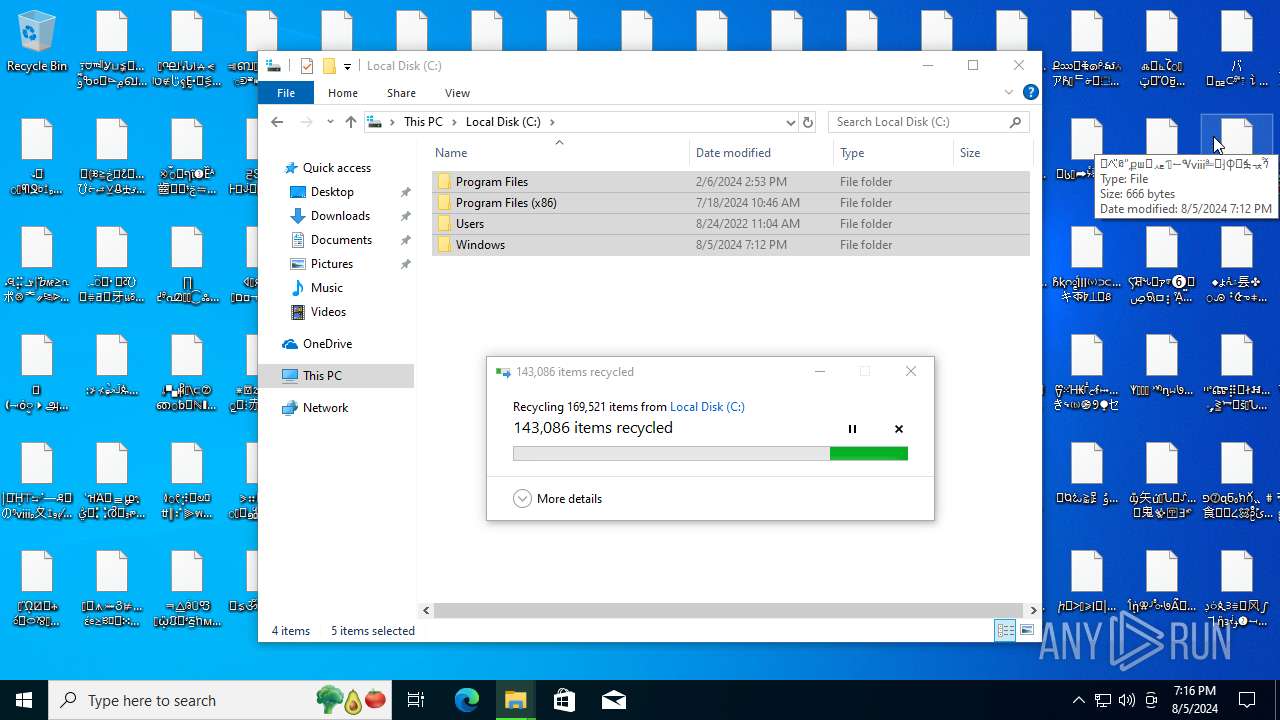This screenshot has height=720, width=1280.
Task: Show hidden system tray icons
Action: point(1078,700)
